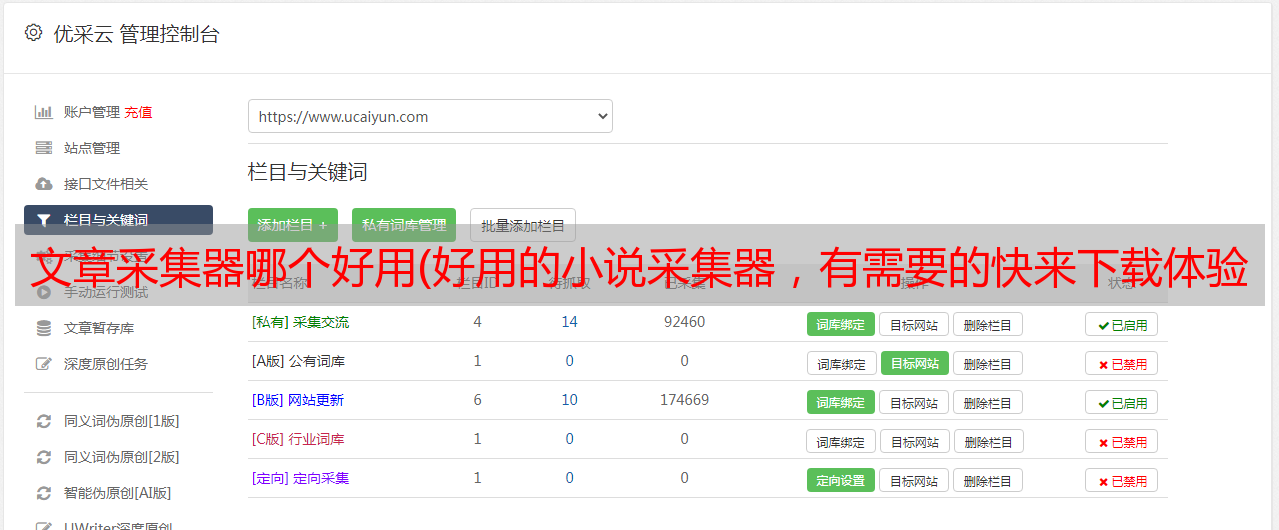Toggle 已禁用 status for 行业词库

pyautogui.click(x=1122, y=441)
